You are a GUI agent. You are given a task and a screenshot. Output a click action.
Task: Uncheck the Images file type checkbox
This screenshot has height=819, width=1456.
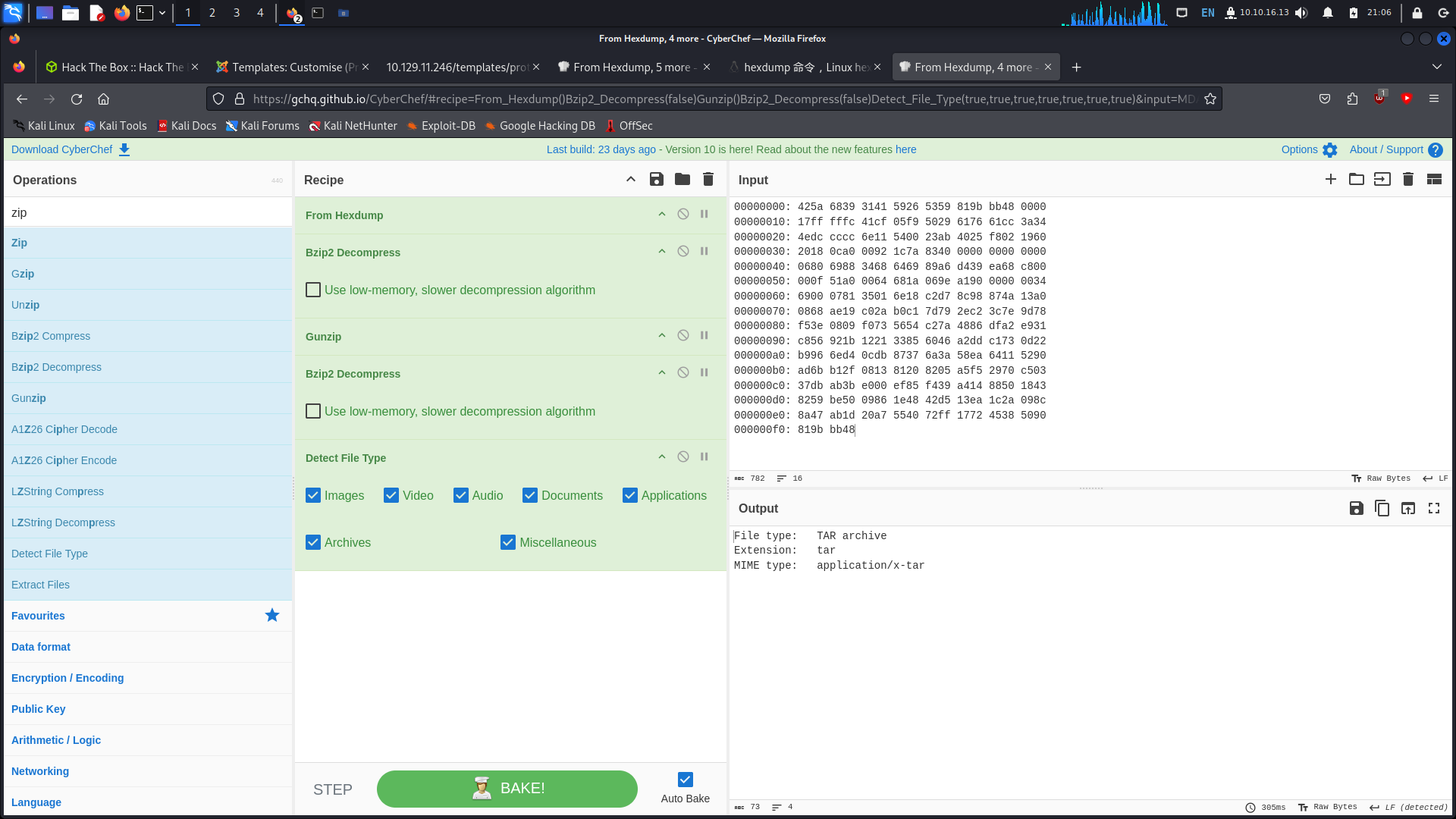tap(313, 495)
